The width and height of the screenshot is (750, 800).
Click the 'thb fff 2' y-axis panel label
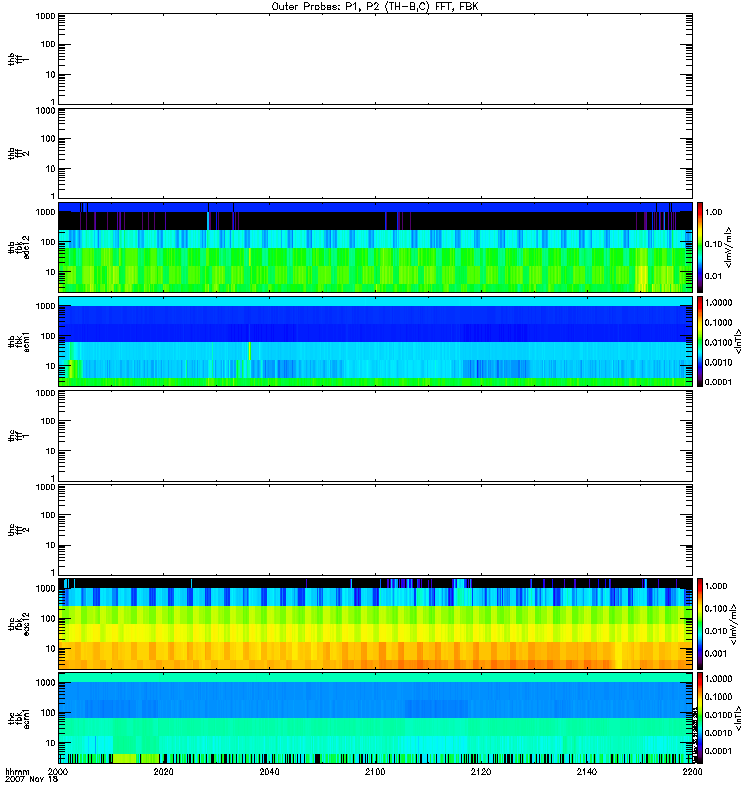coord(19,153)
